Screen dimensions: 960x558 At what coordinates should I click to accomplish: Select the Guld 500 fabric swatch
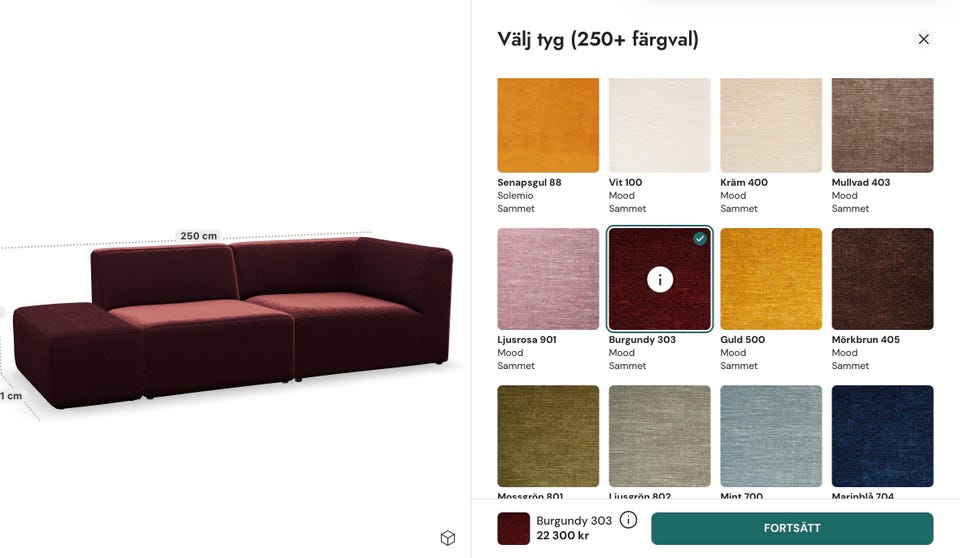point(771,279)
